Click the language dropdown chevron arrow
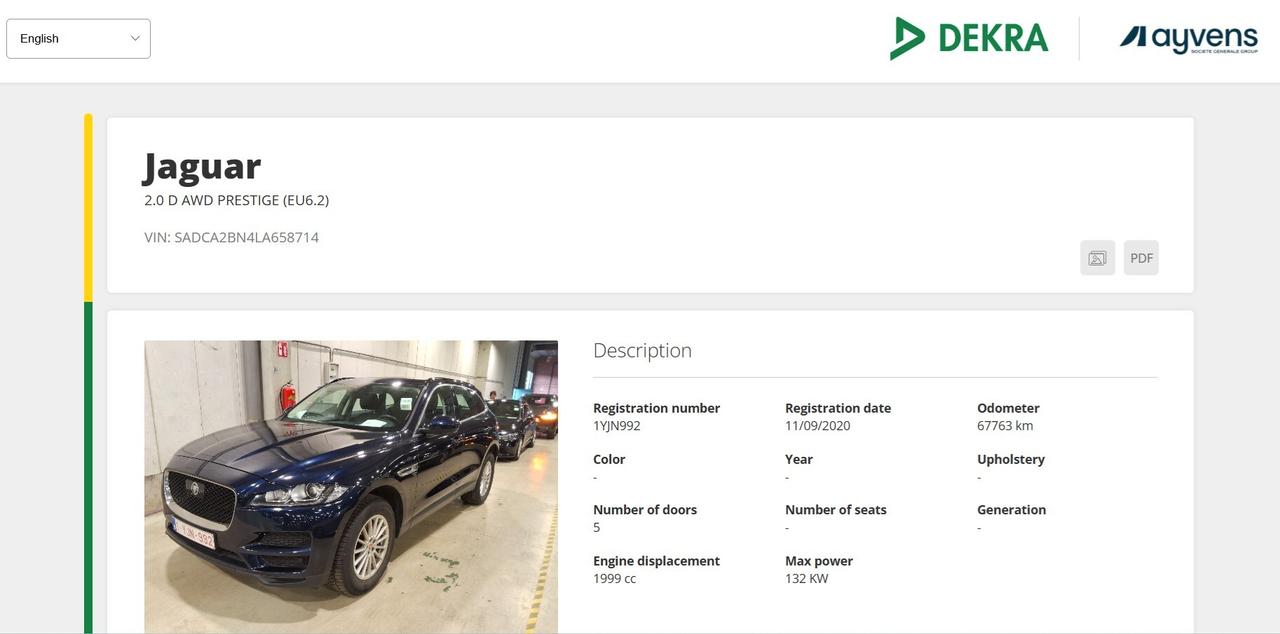 tap(135, 39)
